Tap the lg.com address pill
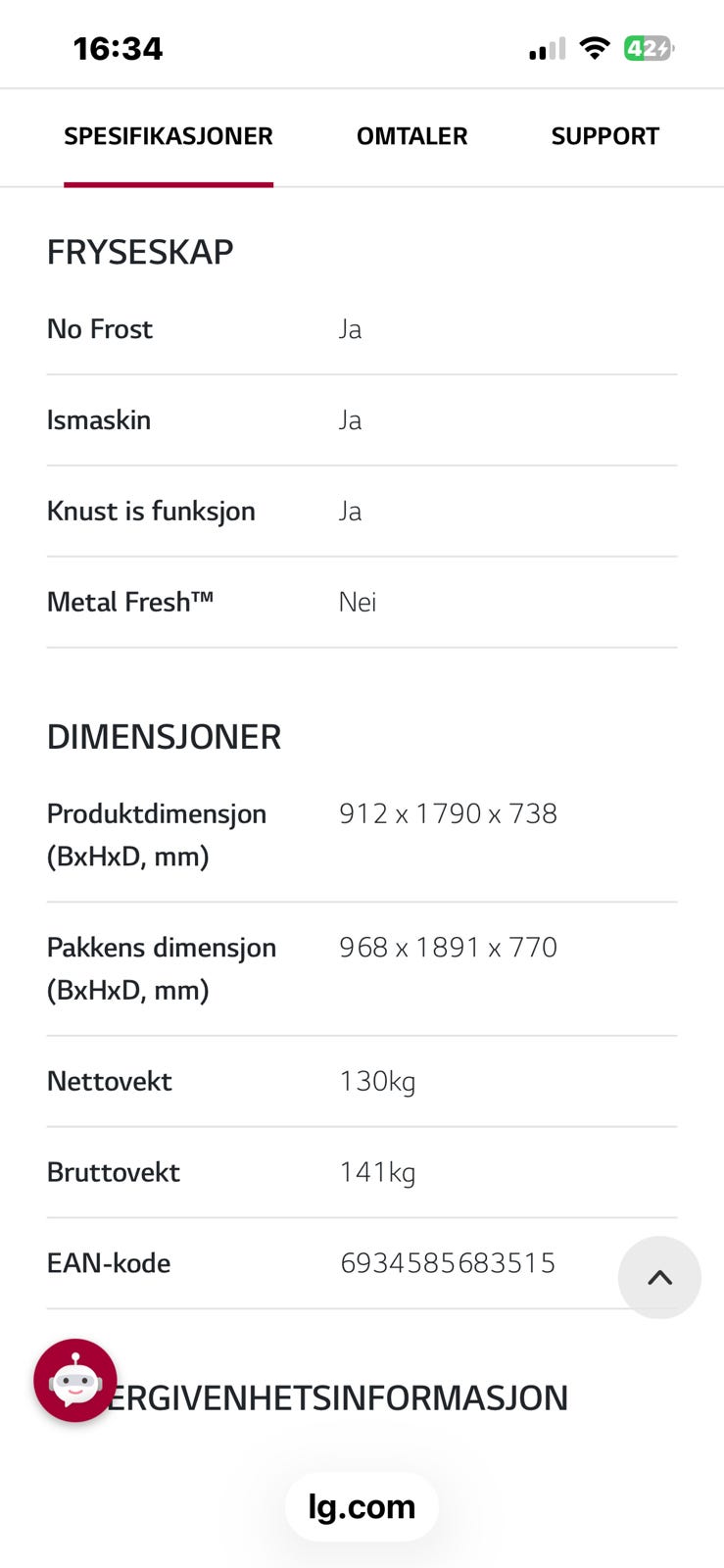The image size is (724, 1568). (362, 1506)
